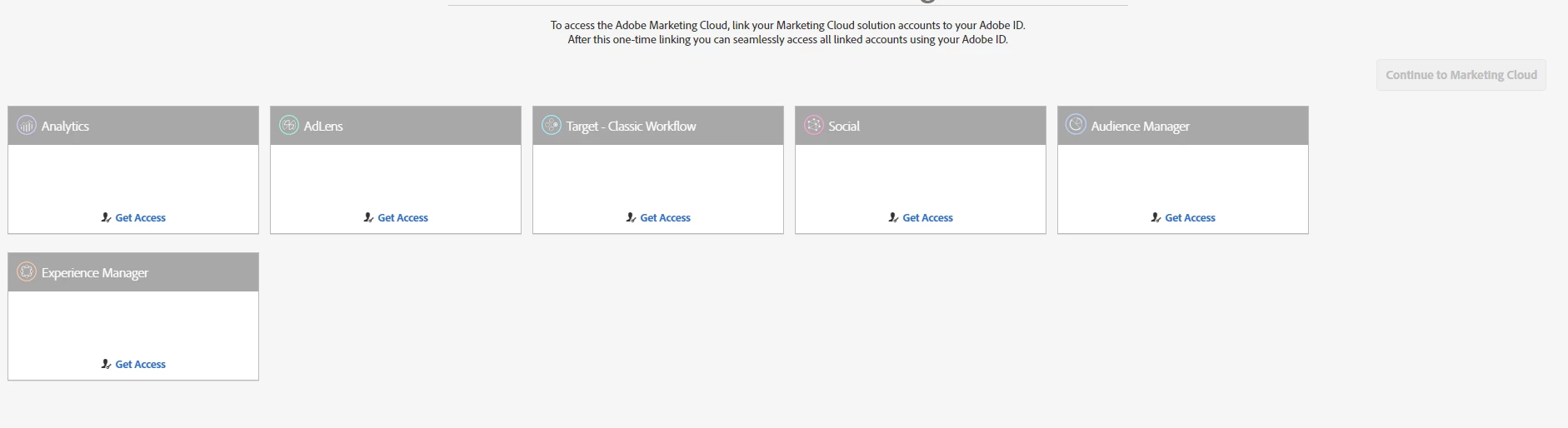The image size is (1568, 428).
Task: Click the Social solution icon
Action: tap(814, 126)
